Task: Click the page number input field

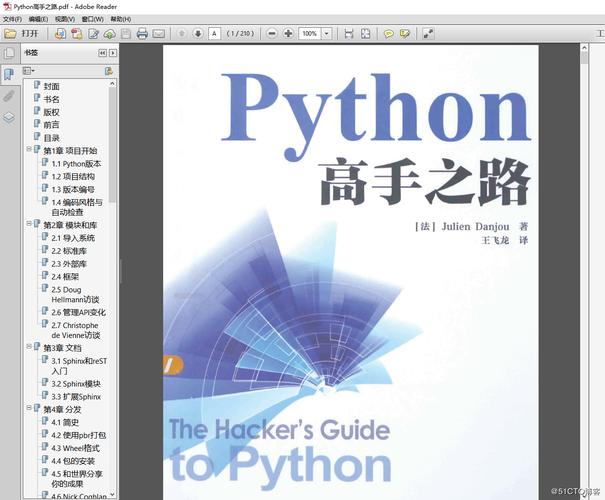Action: coord(215,34)
